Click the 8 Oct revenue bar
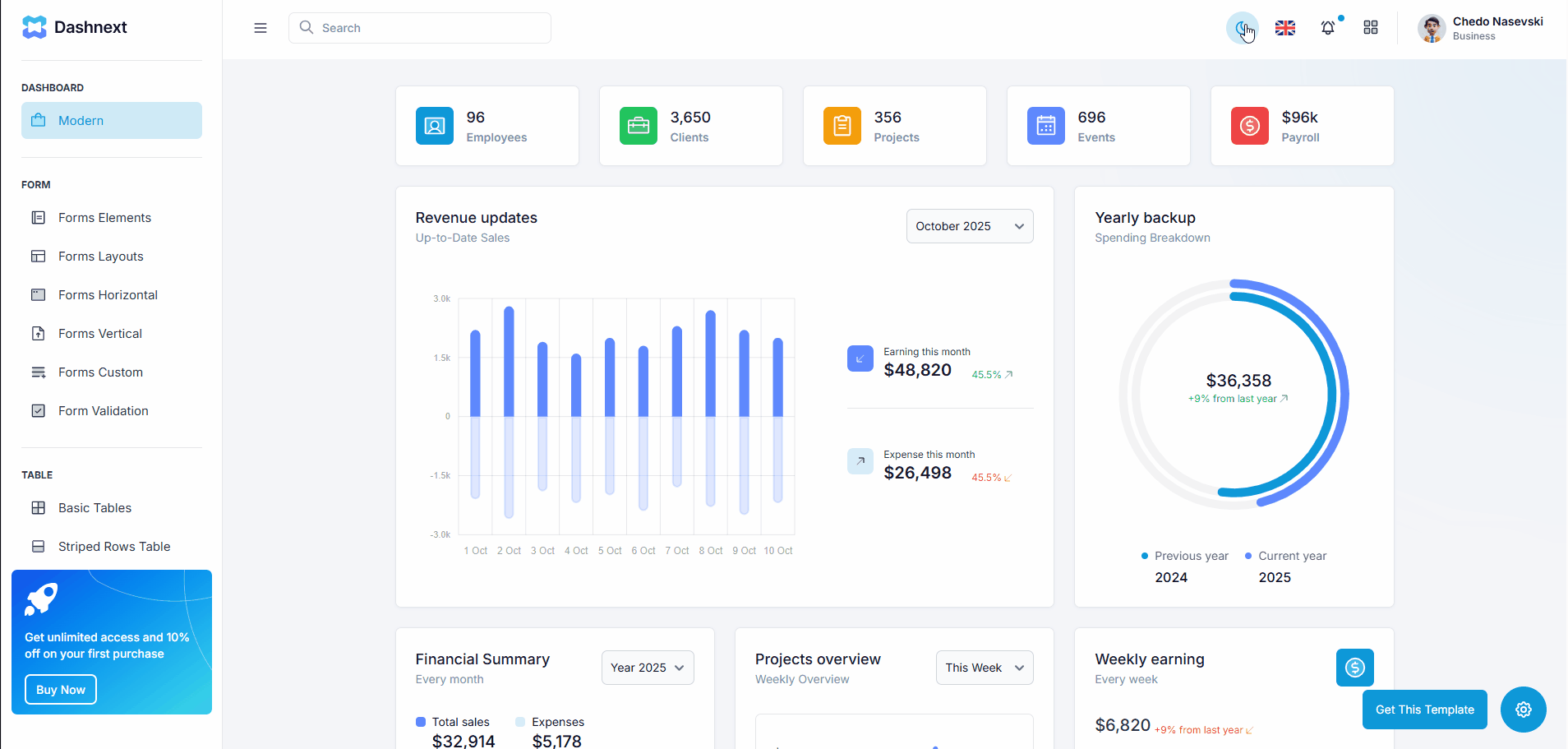Screen dimensions: 1568x749 pyautogui.click(x=711, y=363)
